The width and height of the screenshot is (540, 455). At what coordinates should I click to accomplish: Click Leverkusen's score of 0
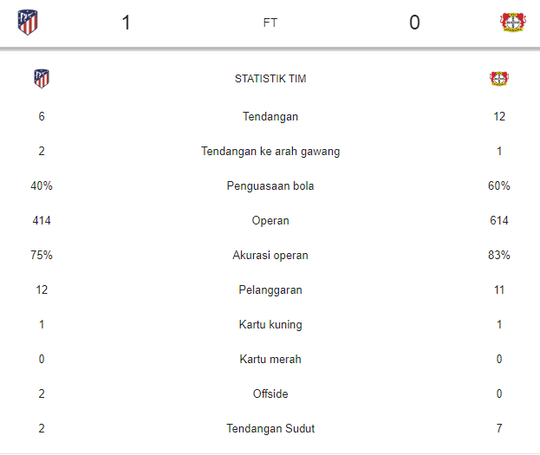coord(414,23)
